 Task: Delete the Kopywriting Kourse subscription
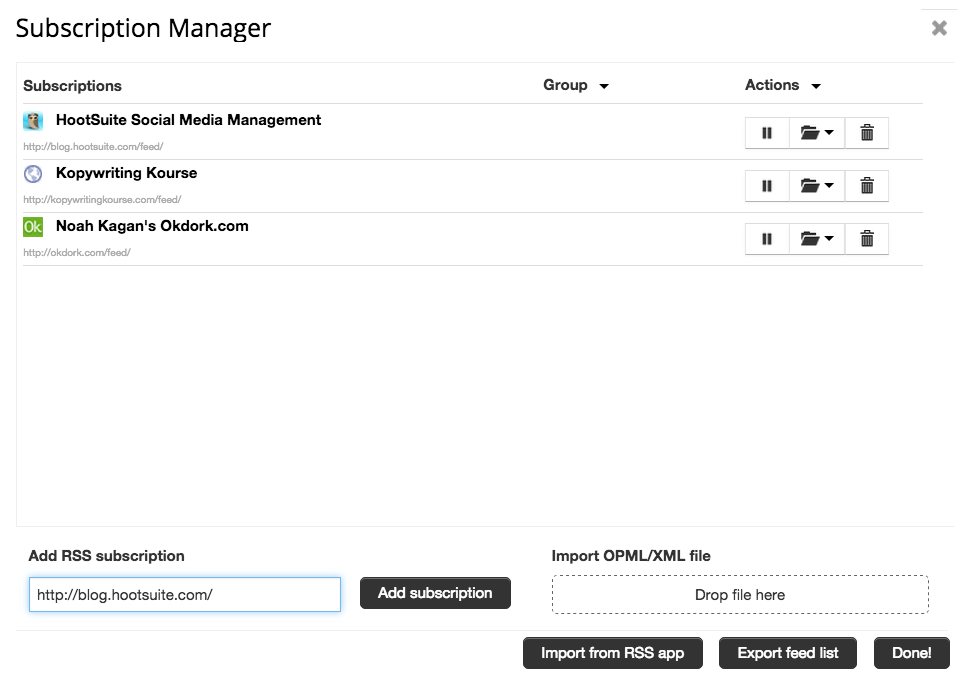(867, 186)
